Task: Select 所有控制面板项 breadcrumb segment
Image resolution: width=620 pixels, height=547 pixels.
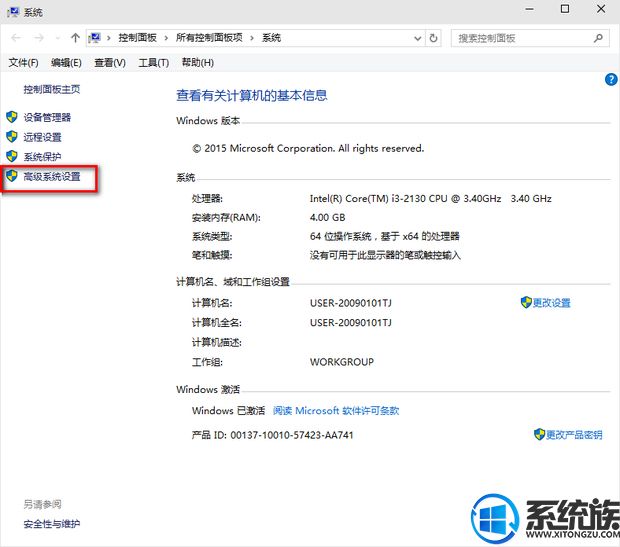Action: 209,38
